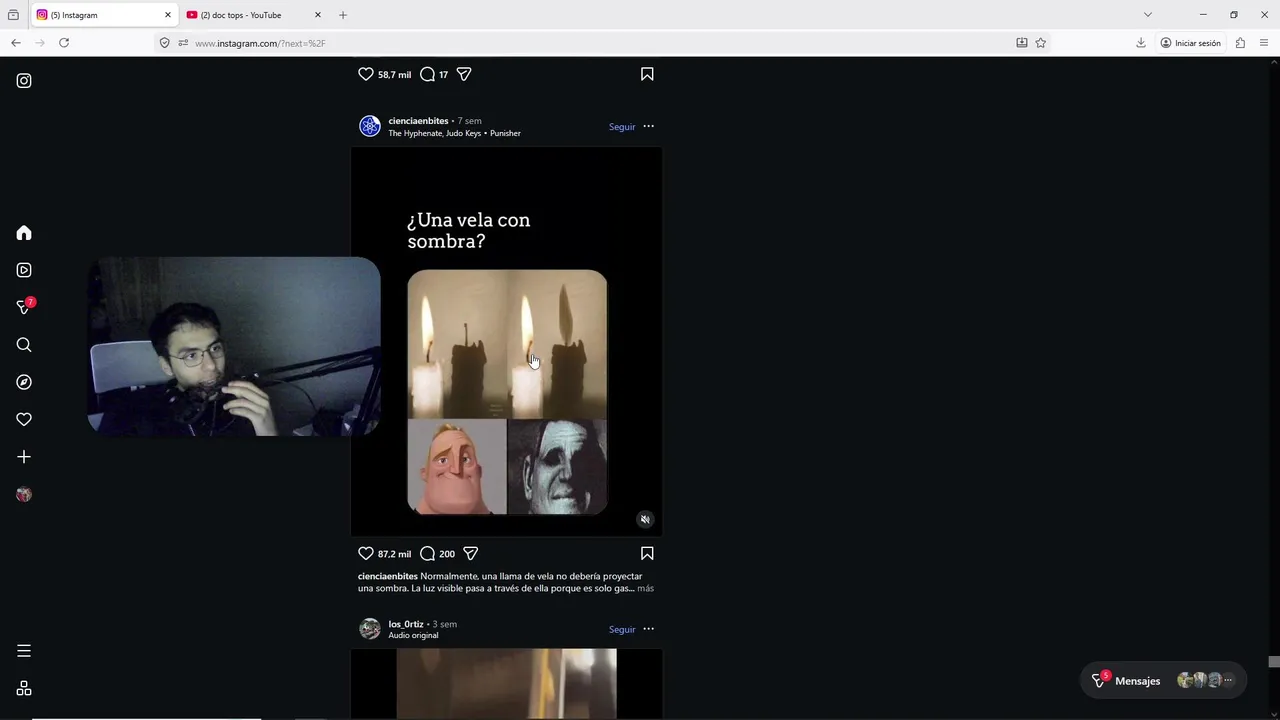Go to Instagram Home icon
The height and width of the screenshot is (720, 1280).
[x=24, y=233]
